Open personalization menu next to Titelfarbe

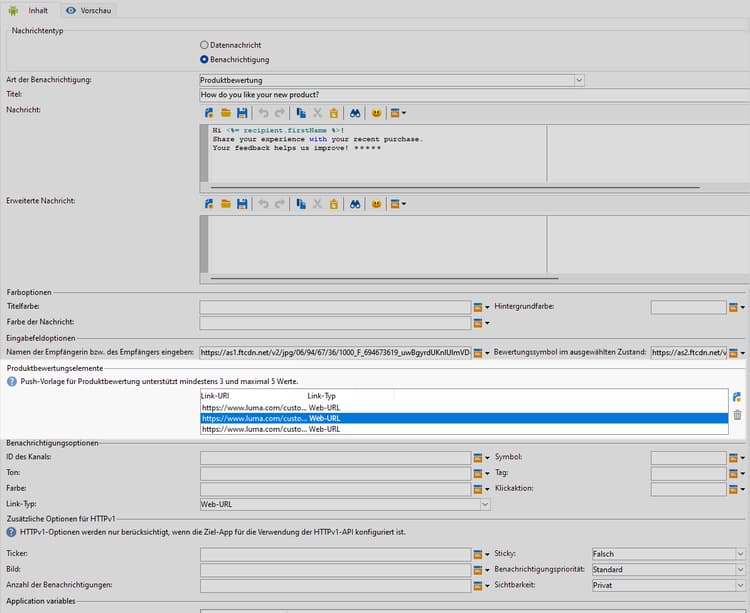tap(481, 307)
